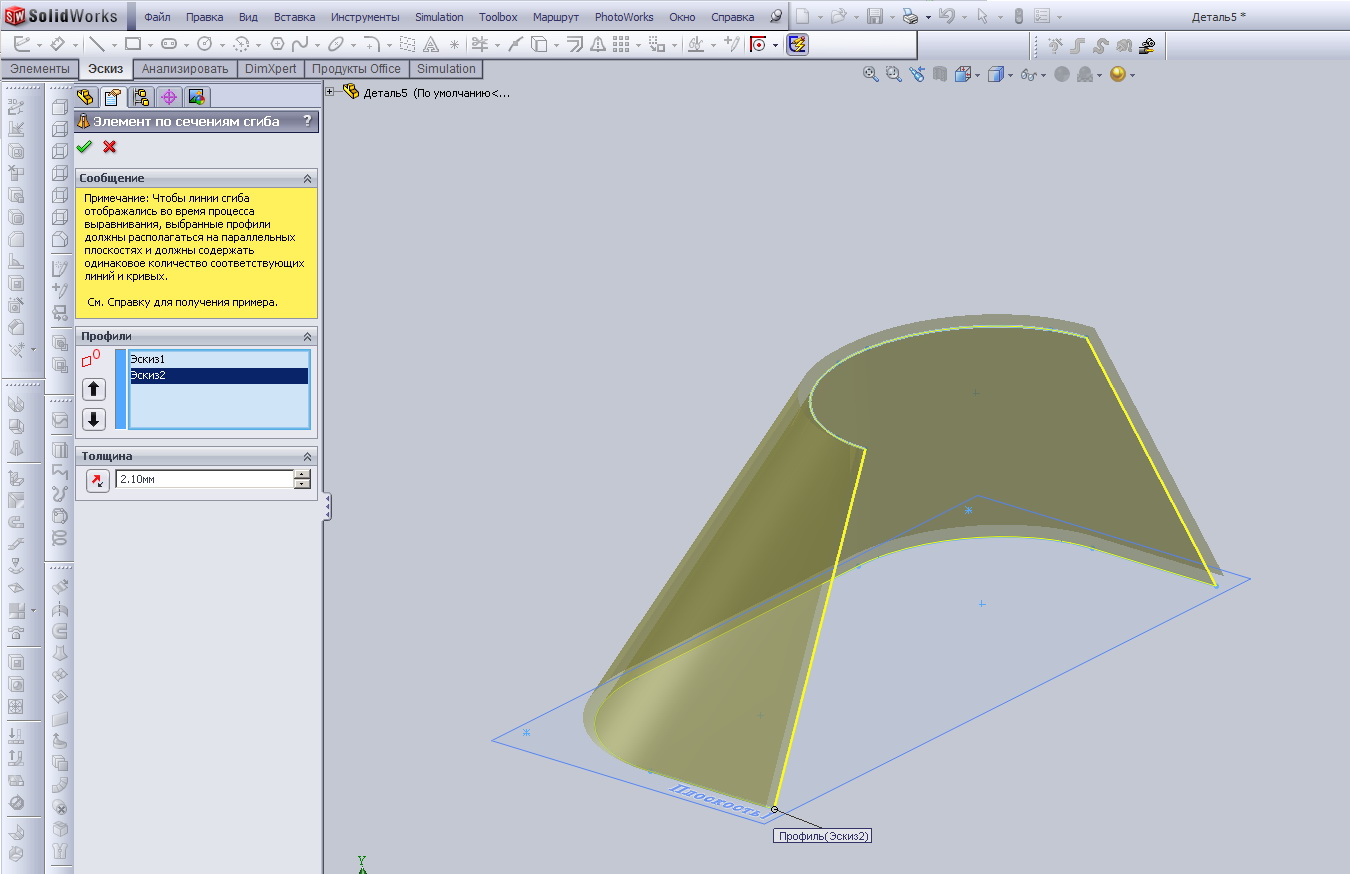The height and width of the screenshot is (874, 1350).
Task: Click Undo icon in top toolbar
Action: point(946,17)
